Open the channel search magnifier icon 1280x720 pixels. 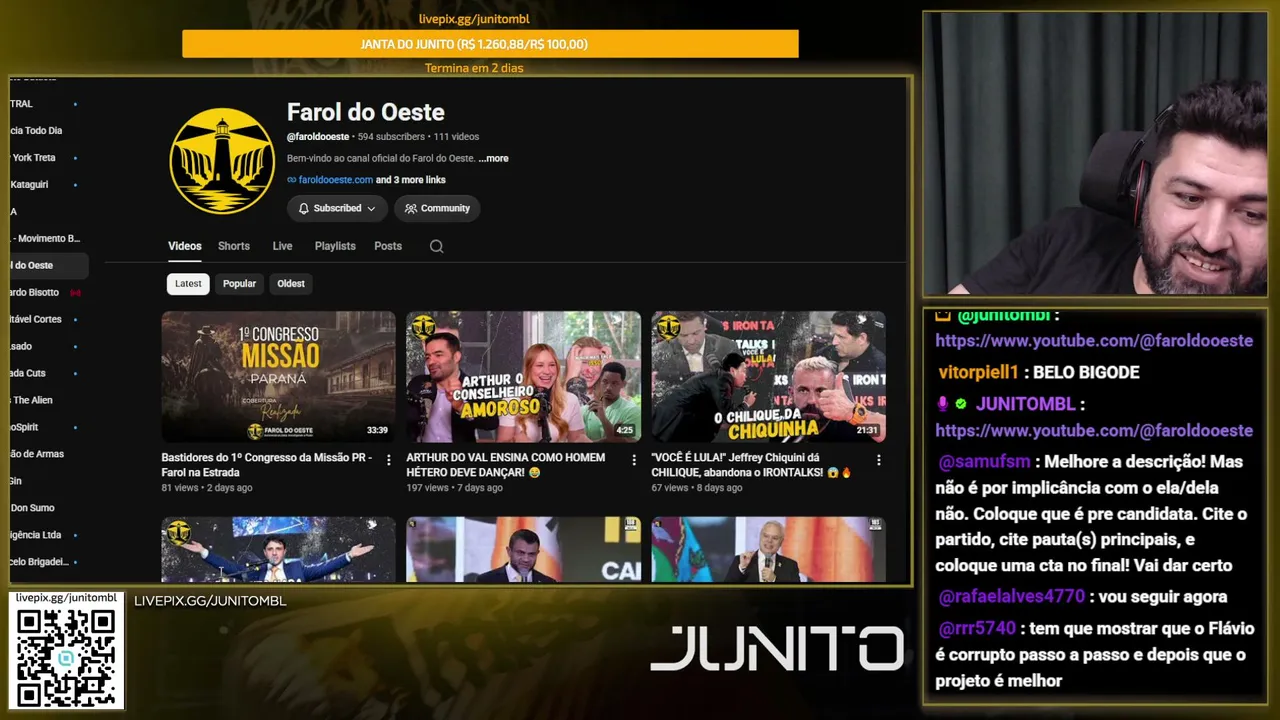click(436, 246)
